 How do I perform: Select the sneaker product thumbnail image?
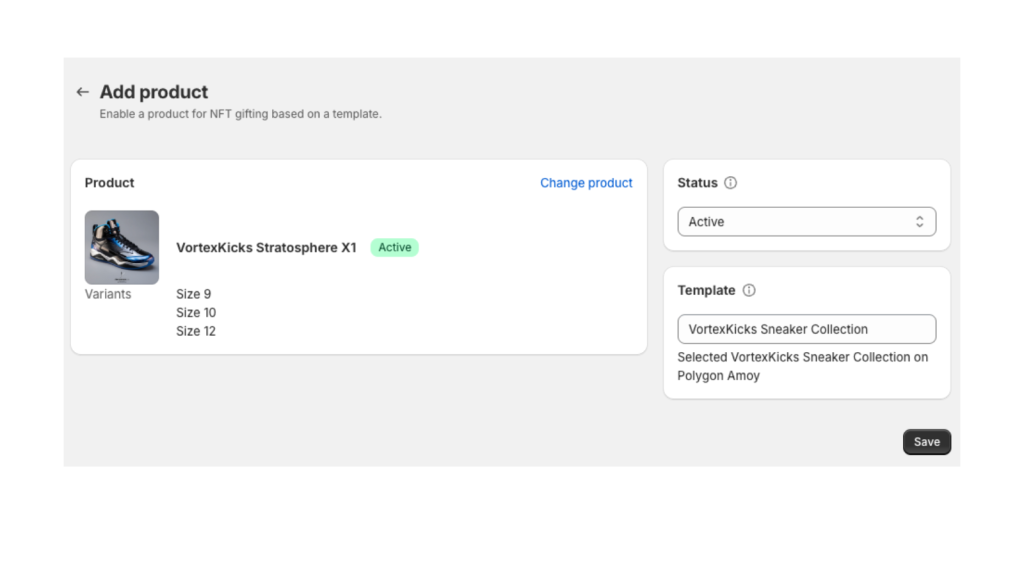[122, 247]
